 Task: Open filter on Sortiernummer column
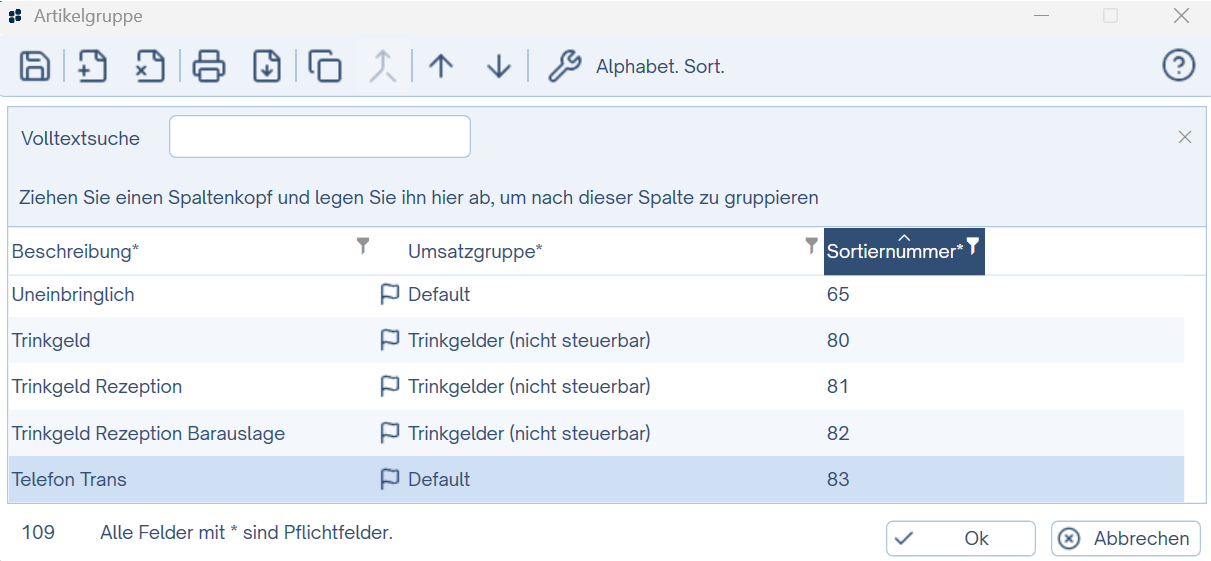pos(973,246)
